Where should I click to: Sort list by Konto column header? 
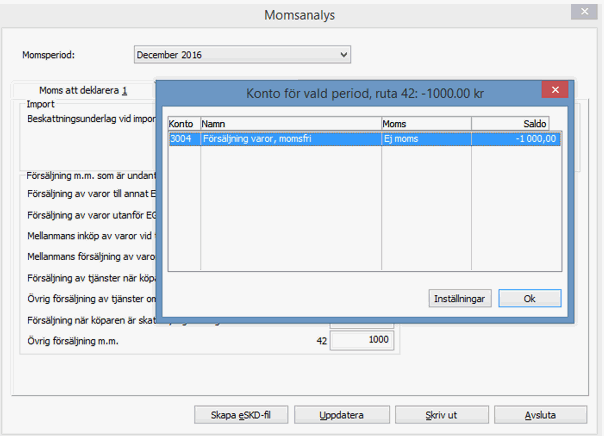pyautogui.click(x=182, y=123)
